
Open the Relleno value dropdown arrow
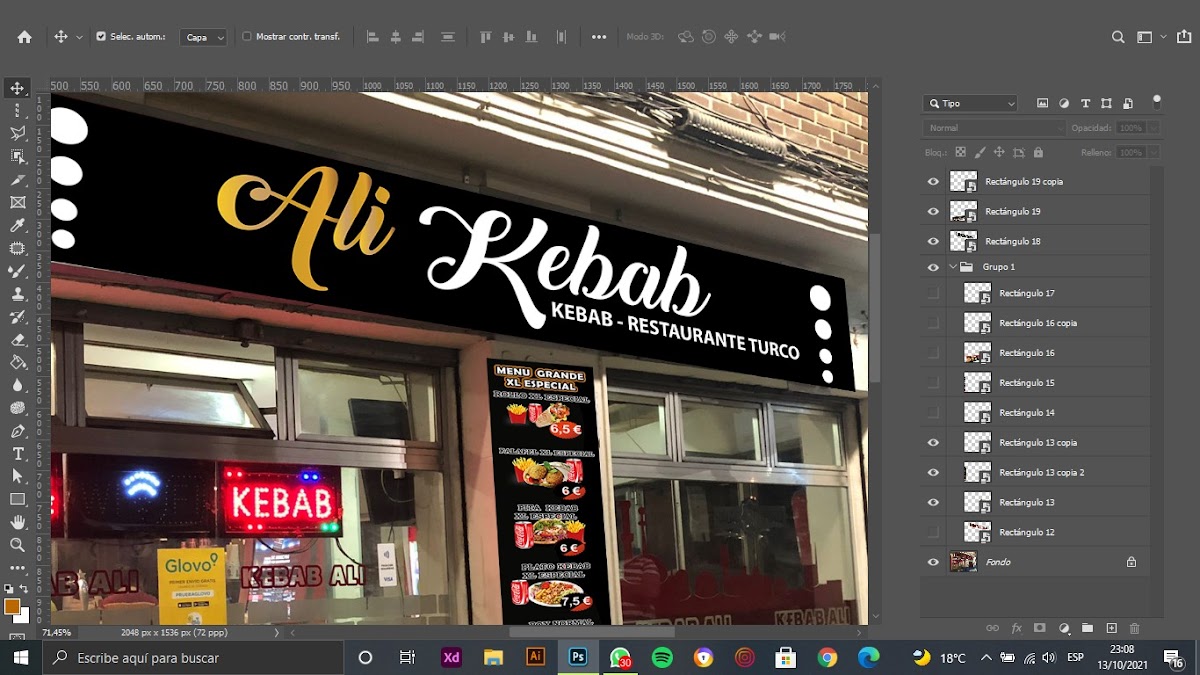coord(1154,153)
